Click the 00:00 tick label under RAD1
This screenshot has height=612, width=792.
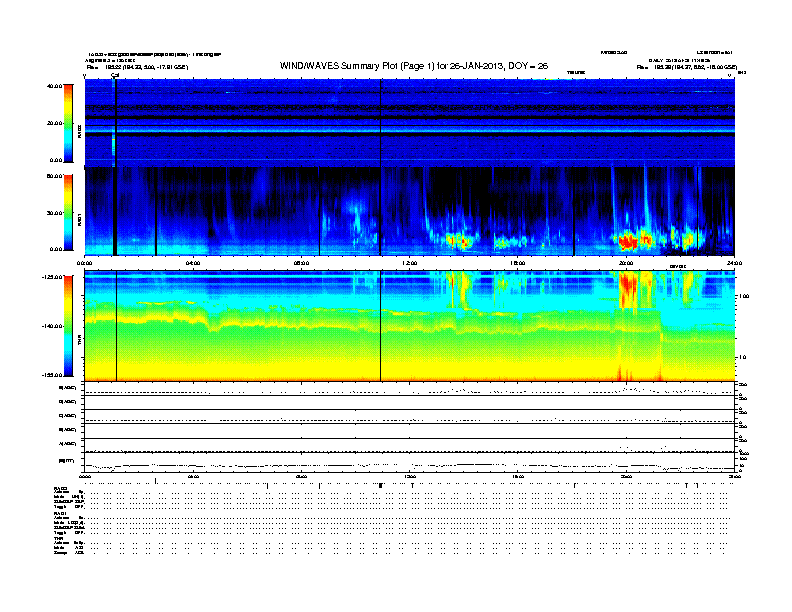pyautogui.click(x=84, y=263)
